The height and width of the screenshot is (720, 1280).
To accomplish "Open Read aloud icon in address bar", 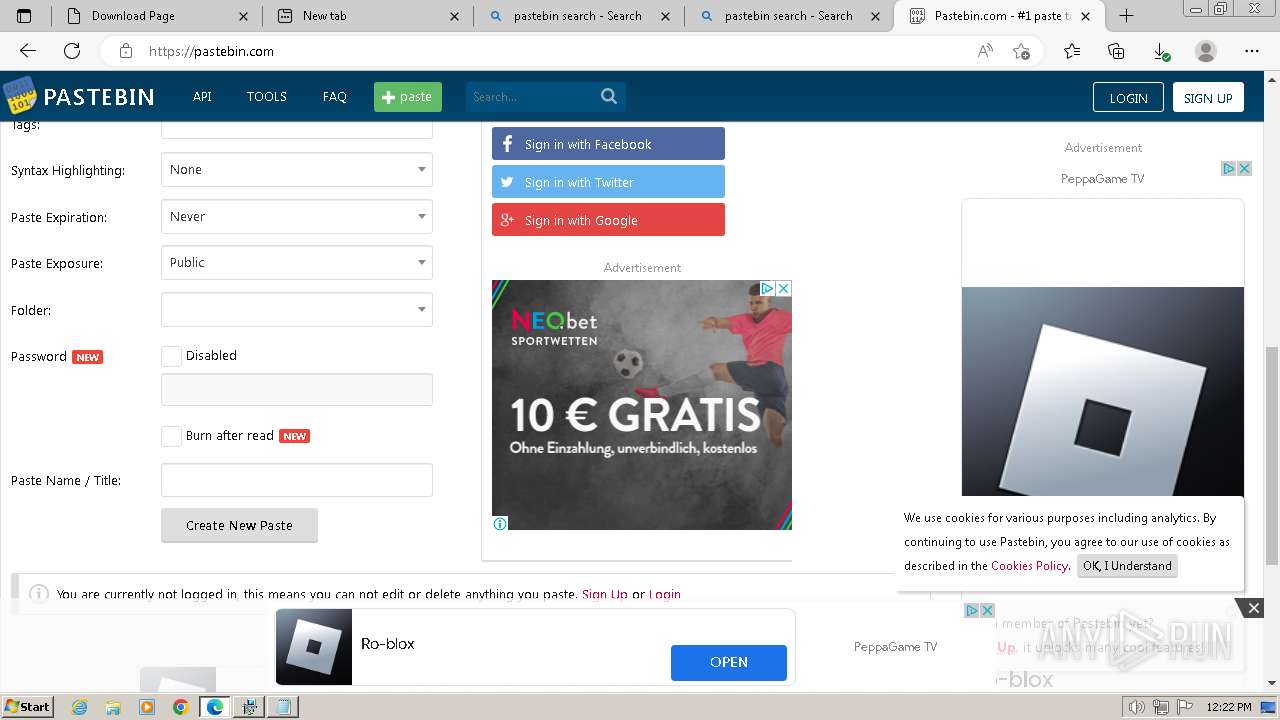I will [x=985, y=51].
